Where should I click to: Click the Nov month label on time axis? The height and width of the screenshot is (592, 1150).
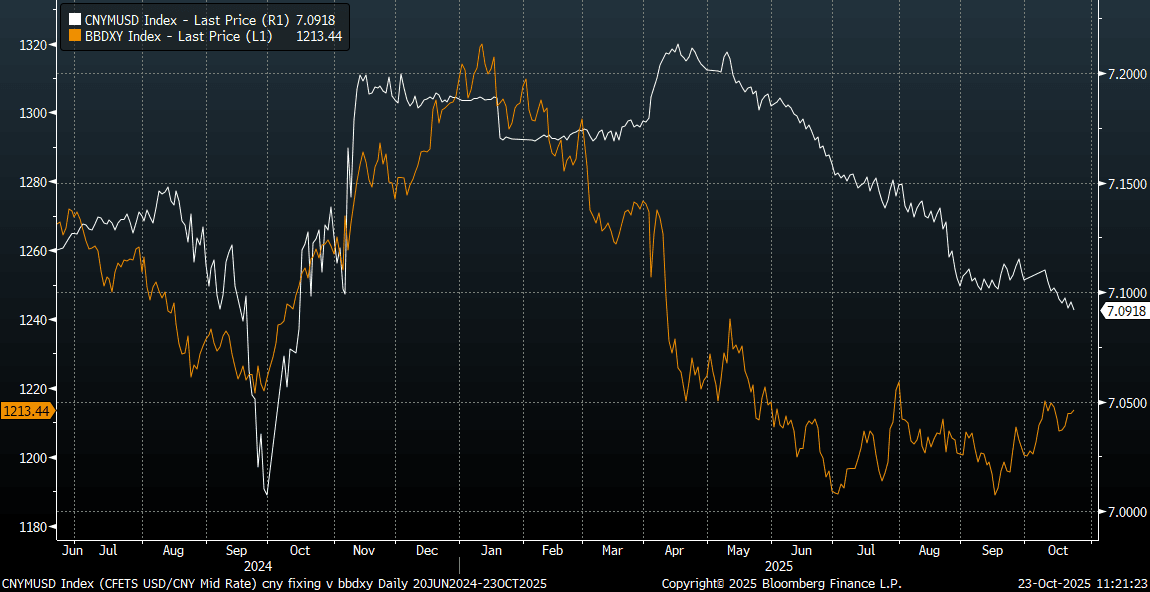(x=363, y=549)
